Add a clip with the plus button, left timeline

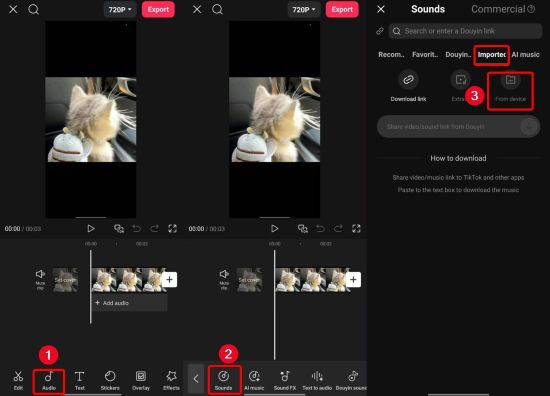pos(169,280)
